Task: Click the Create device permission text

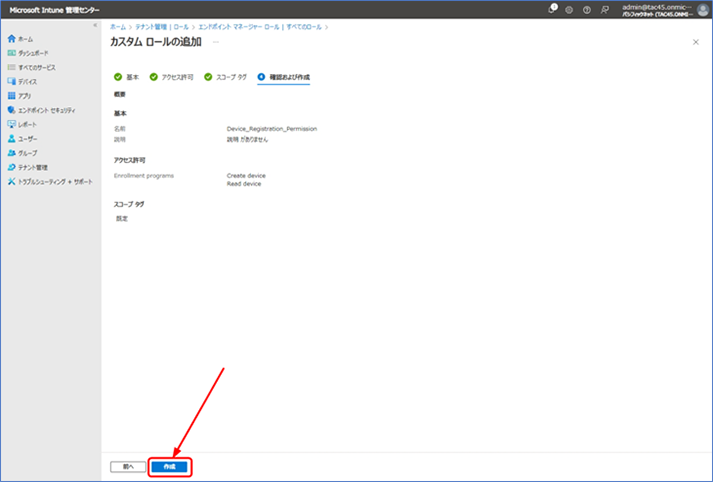Action: pos(246,176)
